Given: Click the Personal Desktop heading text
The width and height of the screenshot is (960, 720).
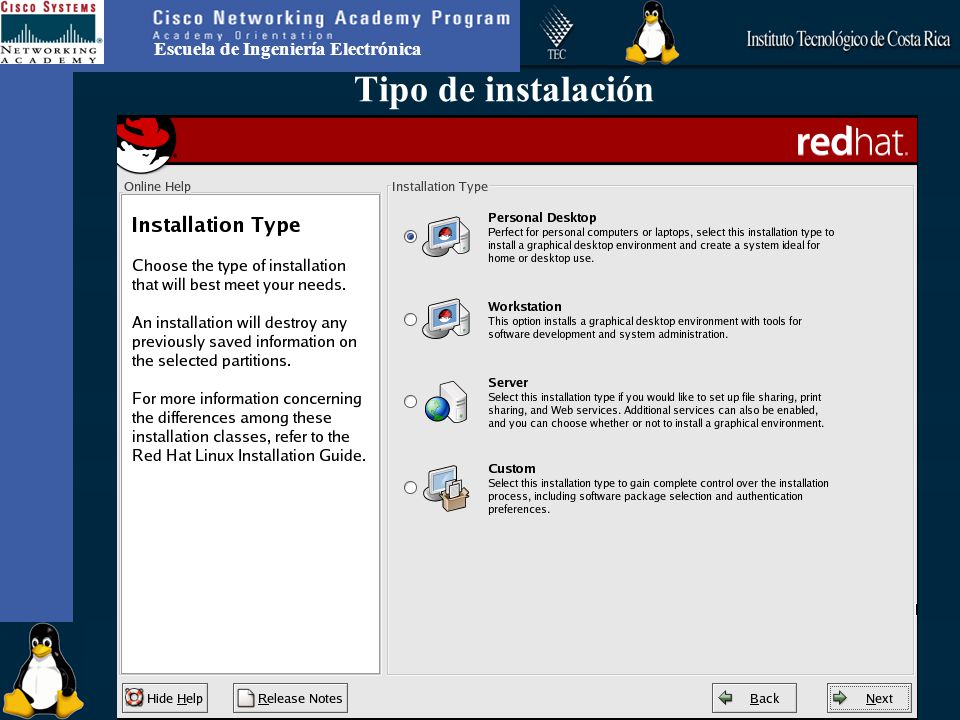Looking at the screenshot, I should 542,217.
